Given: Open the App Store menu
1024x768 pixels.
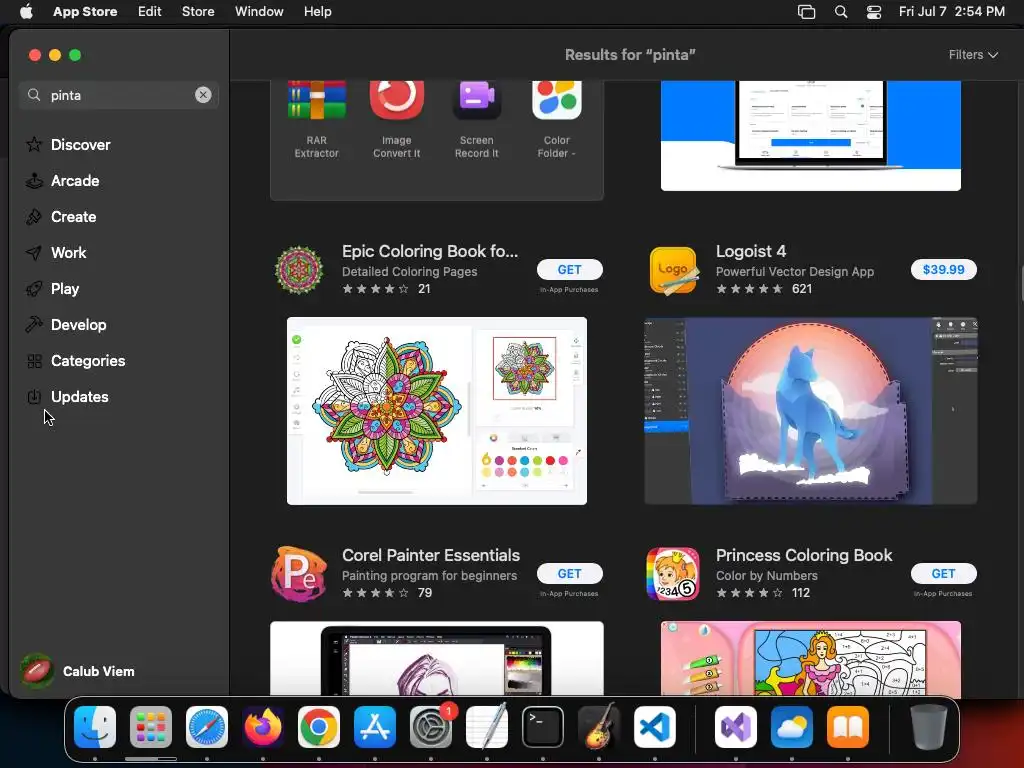Looking at the screenshot, I should tap(85, 12).
